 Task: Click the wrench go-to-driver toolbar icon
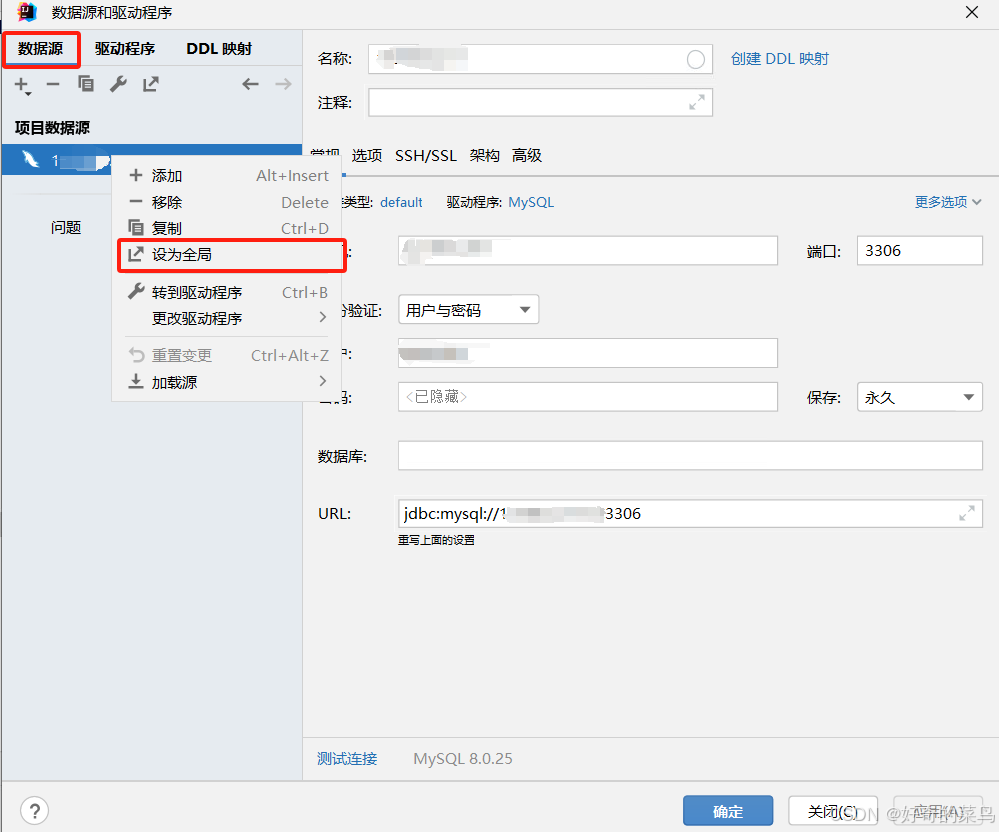(119, 84)
